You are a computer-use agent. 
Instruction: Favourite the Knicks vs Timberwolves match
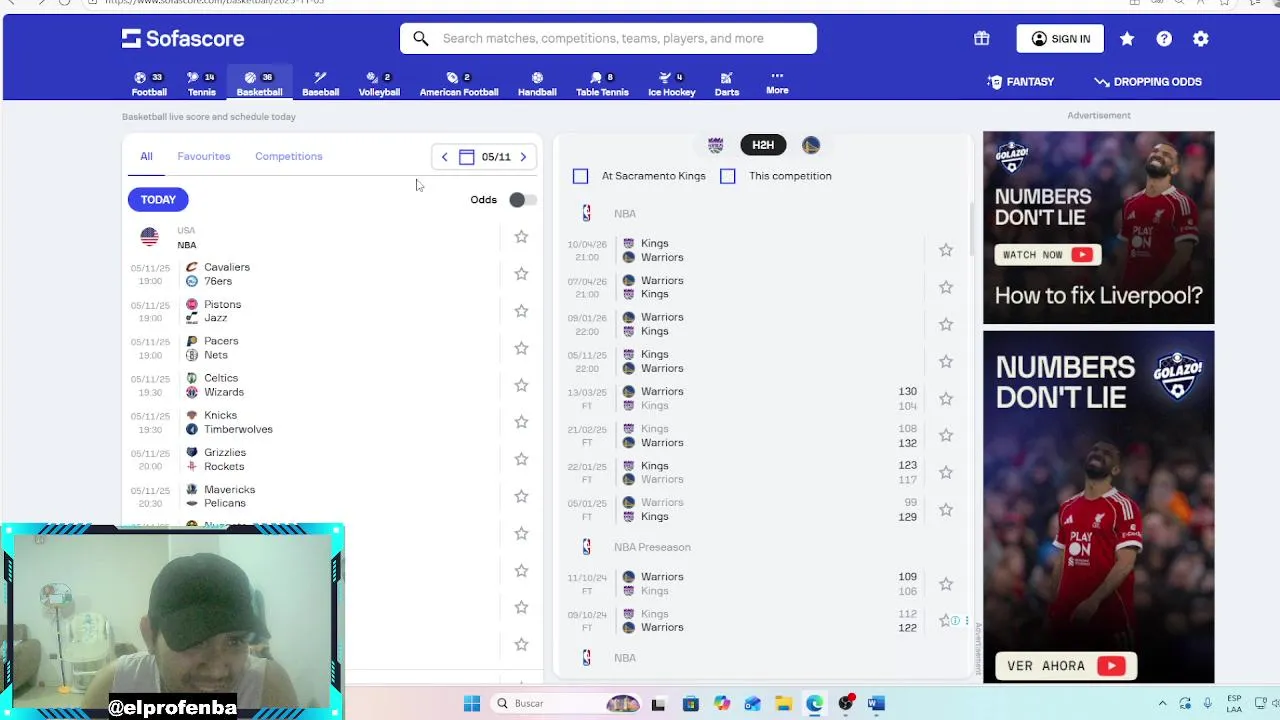[521, 422]
